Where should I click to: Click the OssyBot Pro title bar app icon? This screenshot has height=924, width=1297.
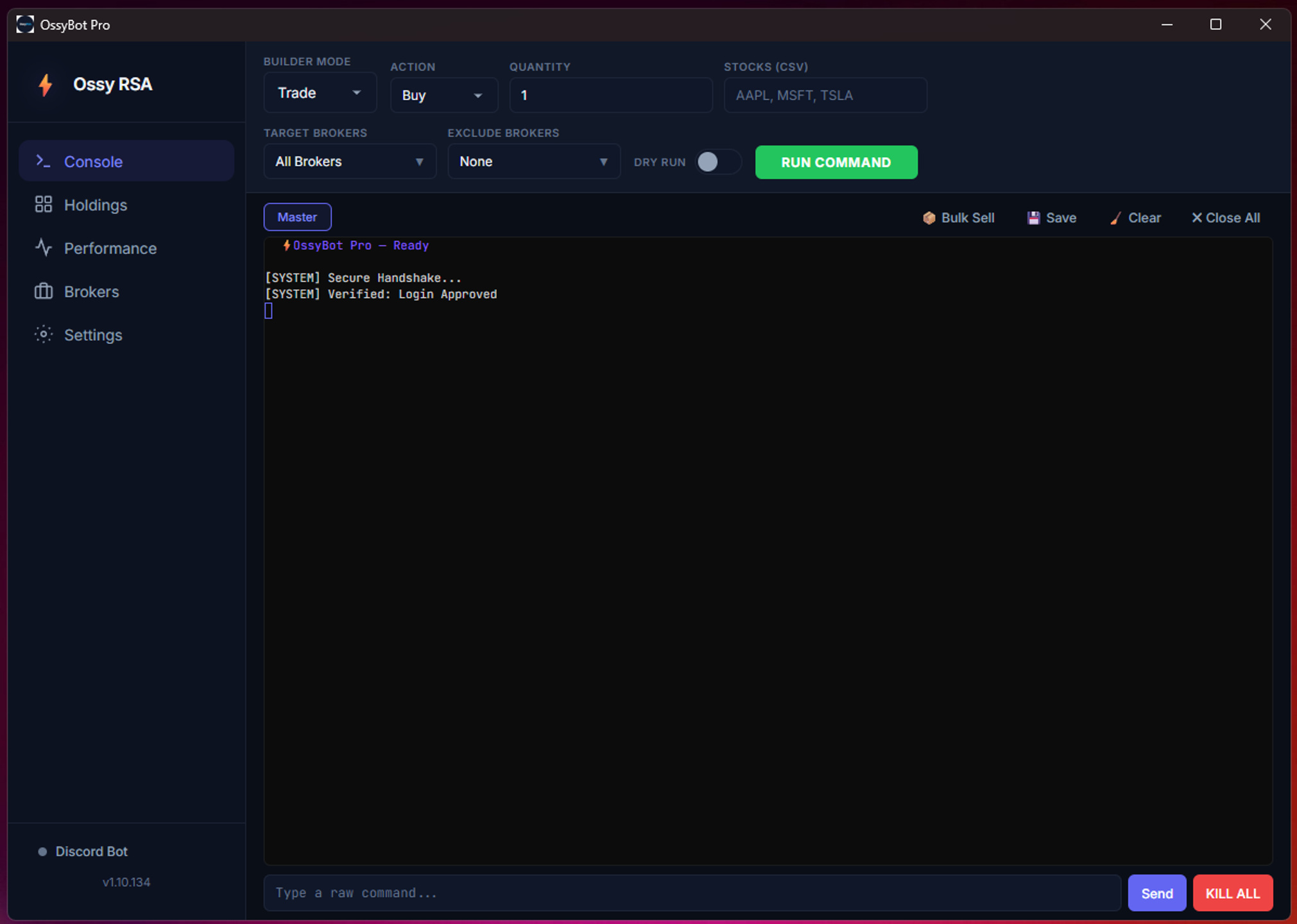(x=25, y=24)
